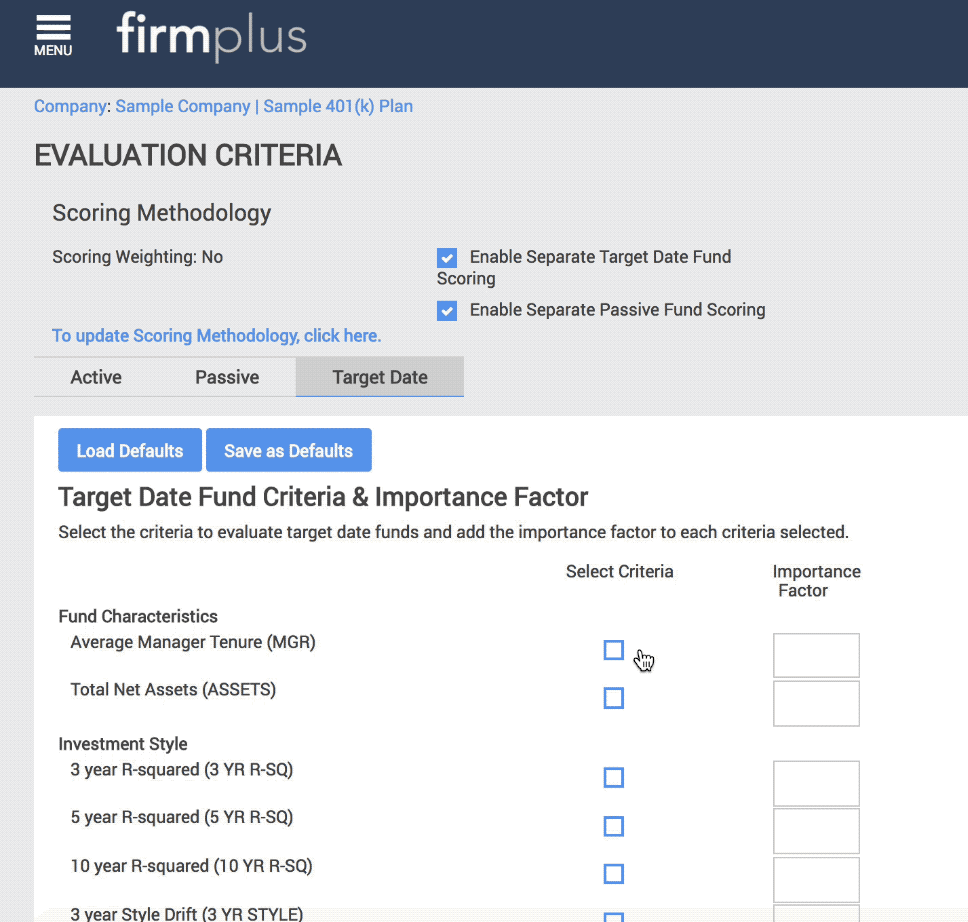The height and width of the screenshot is (922, 968).
Task: Toggle Enable Separate Target Date Fund Scoring
Action: (447, 258)
